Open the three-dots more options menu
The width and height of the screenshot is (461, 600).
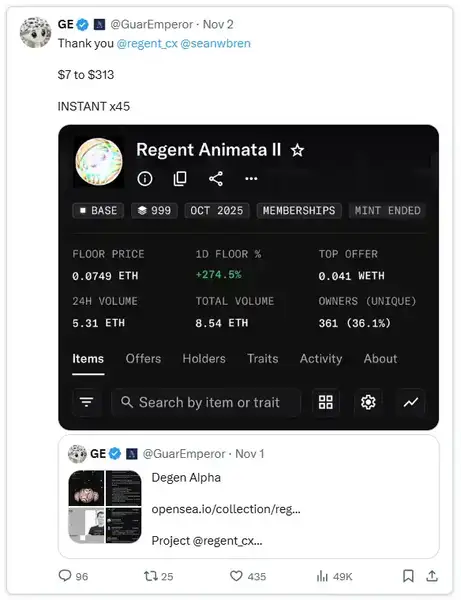tap(251, 178)
